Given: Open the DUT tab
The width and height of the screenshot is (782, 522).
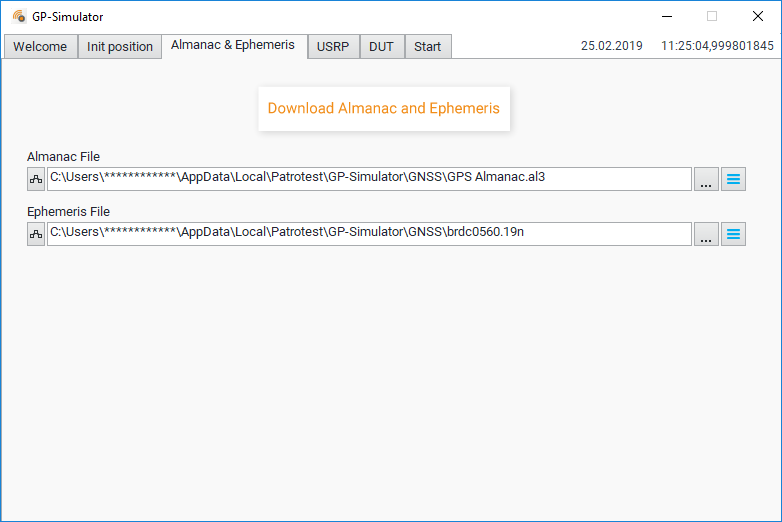Looking at the screenshot, I should pos(382,46).
